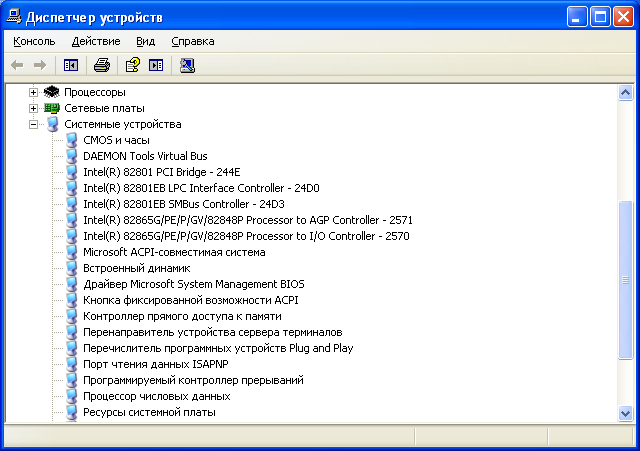Click icon beside Microsoft ACPI-совместимая система
Screen dimensions: 640x451
click(x=72, y=252)
